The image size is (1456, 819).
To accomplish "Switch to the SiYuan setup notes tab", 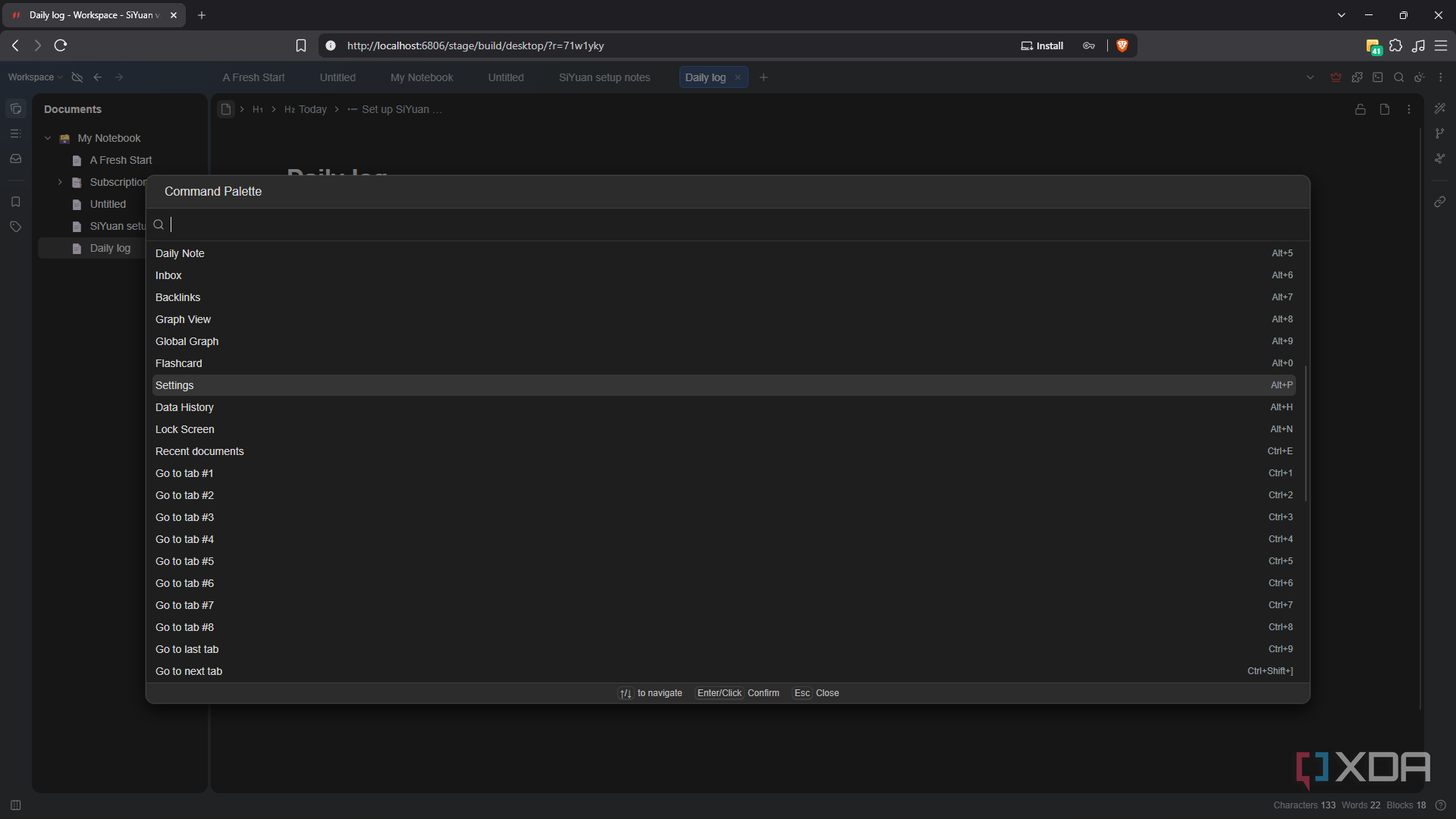I will click(604, 77).
